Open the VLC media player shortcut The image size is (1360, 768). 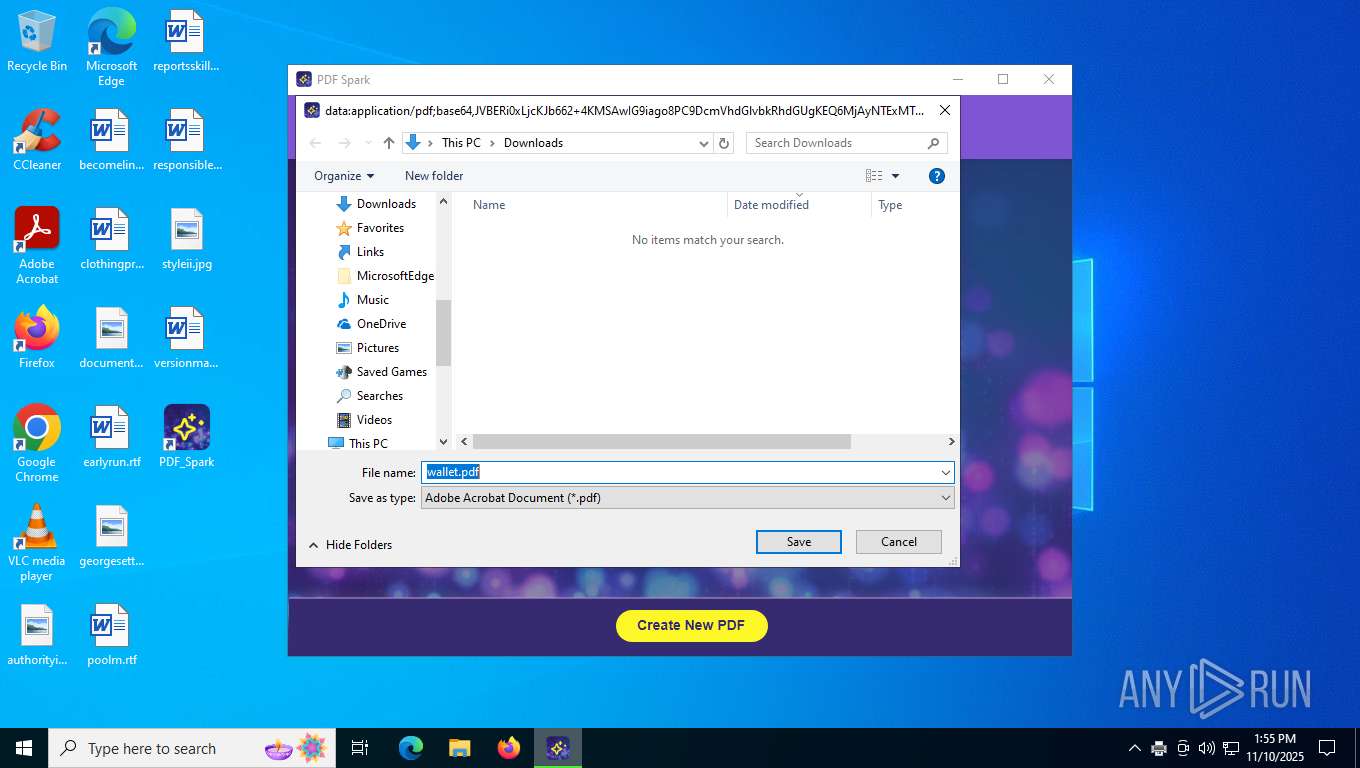pos(37,542)
